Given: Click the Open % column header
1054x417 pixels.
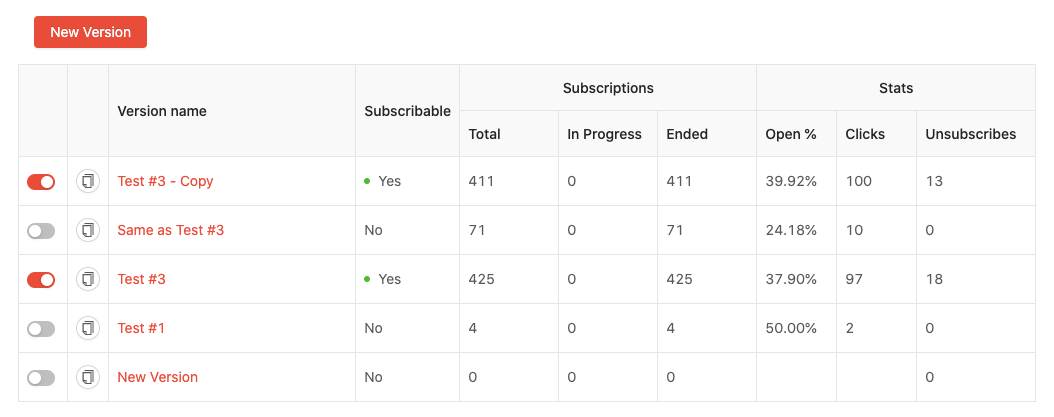Looking at the screenshot, I should coord(791,134).
